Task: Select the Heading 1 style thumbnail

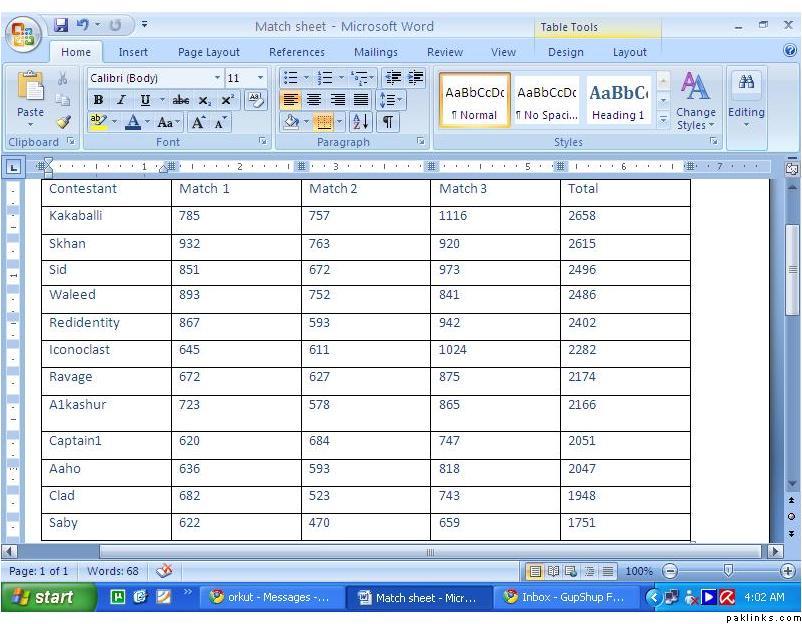Action: coord(617,101)
